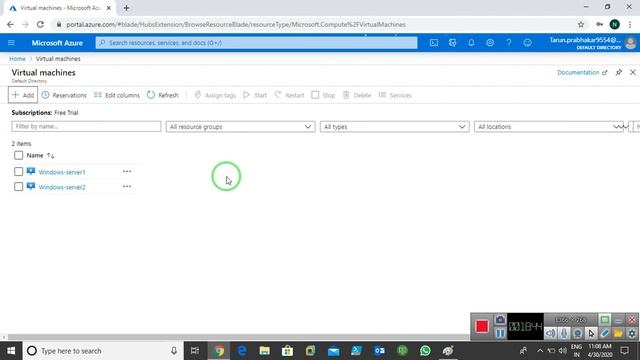Screen dimensions: 640x360
Task: Open WhatsApp from the taskbar
Action: pos(425,351)
